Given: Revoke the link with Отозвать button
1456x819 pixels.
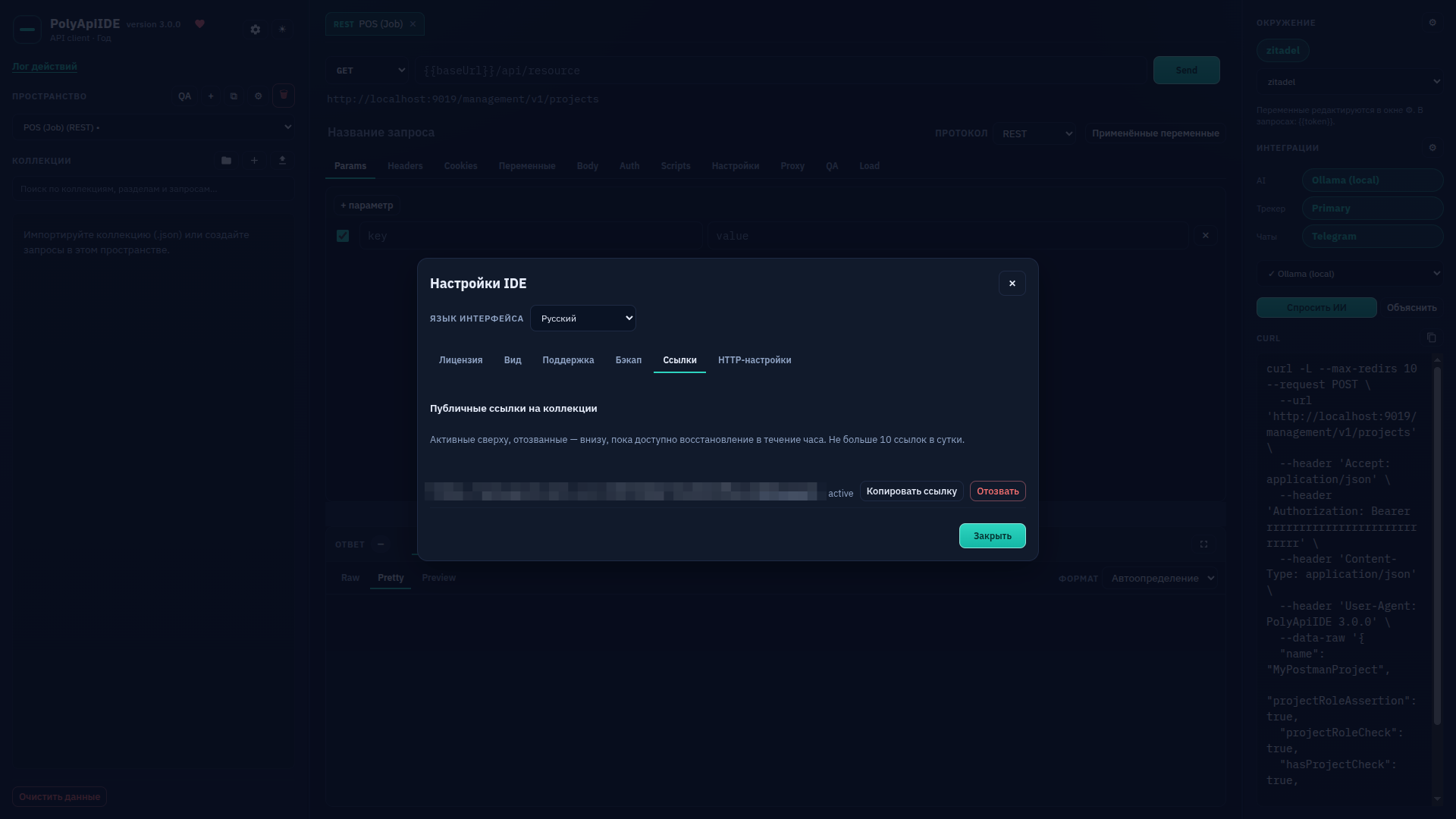Looking at the screenshot, I should [998, 491].
